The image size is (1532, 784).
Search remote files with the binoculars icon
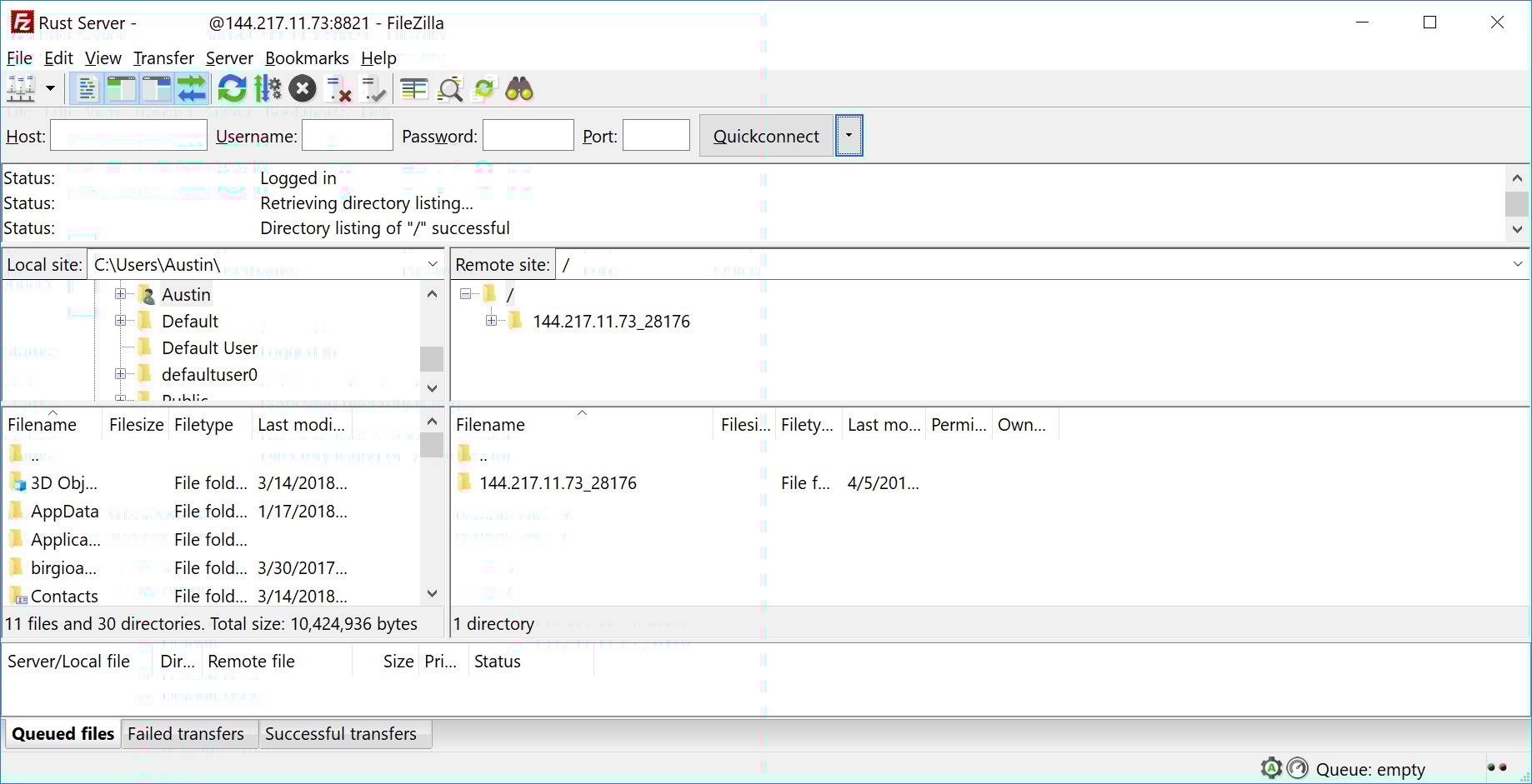tap(519, 88)
